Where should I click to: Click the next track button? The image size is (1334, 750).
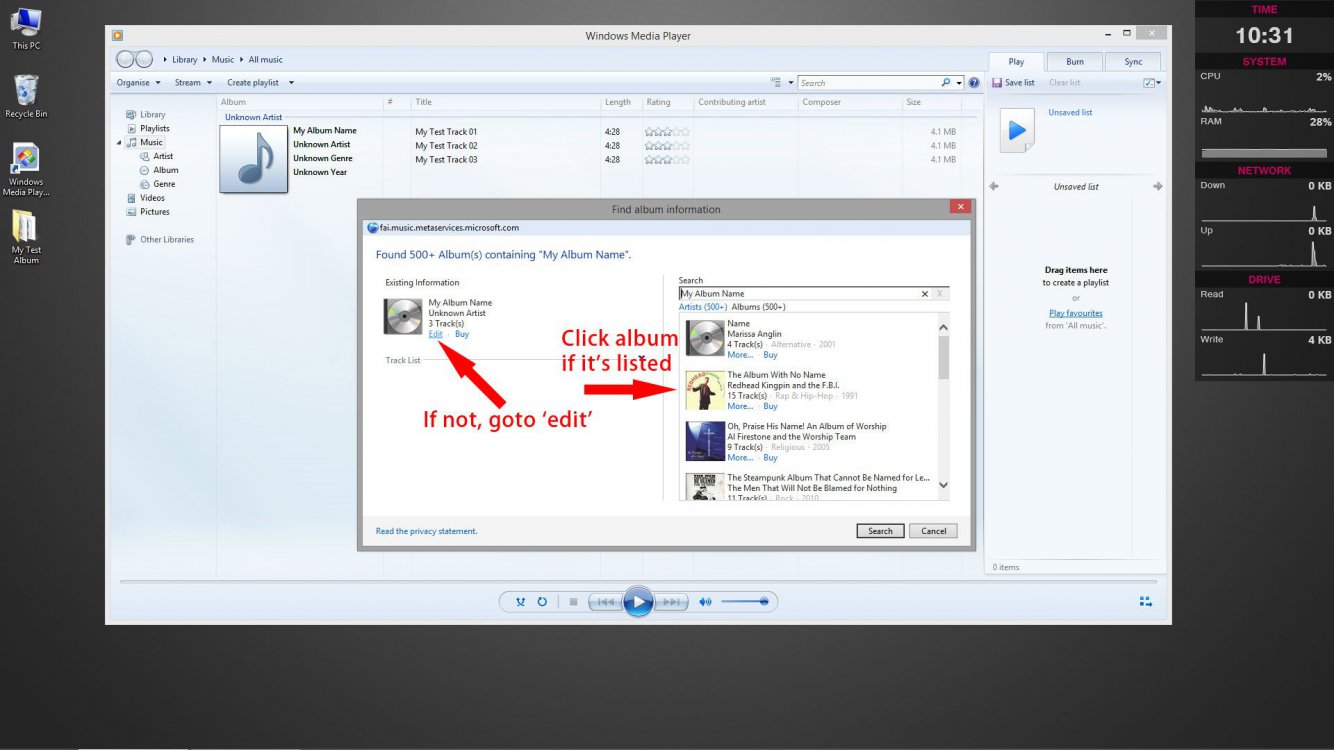click(672, 602)
